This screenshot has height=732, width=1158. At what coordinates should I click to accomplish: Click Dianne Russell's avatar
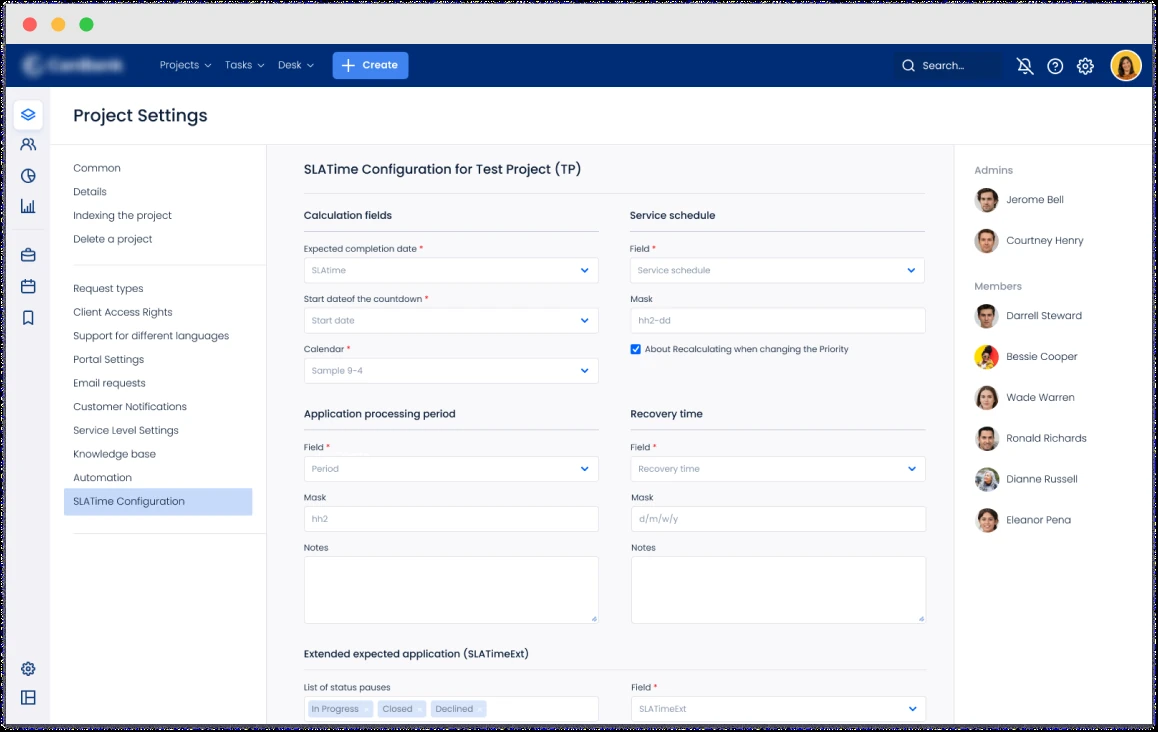[987, 479]
